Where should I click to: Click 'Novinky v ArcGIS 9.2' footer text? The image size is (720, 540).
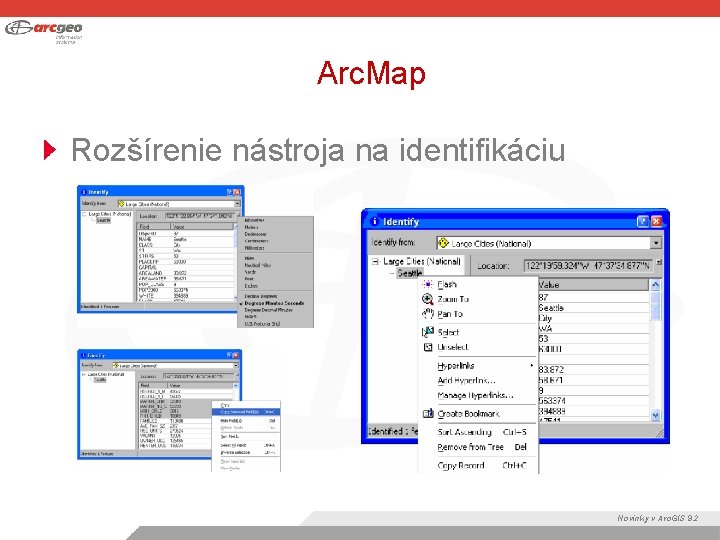658,518
